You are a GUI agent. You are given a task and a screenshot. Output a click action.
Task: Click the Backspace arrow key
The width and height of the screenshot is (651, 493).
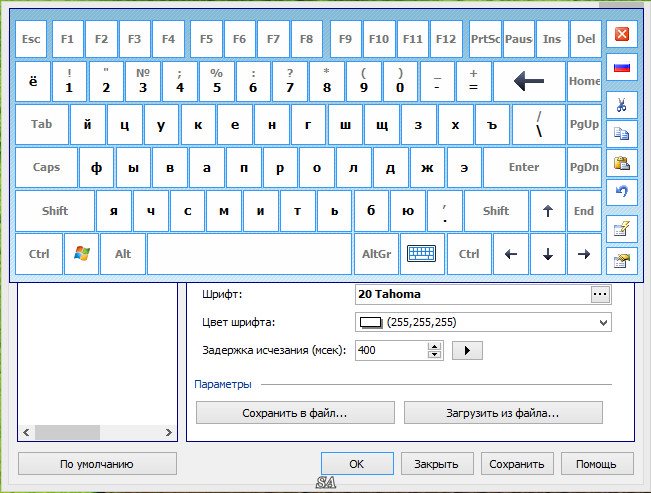[529, 81]
